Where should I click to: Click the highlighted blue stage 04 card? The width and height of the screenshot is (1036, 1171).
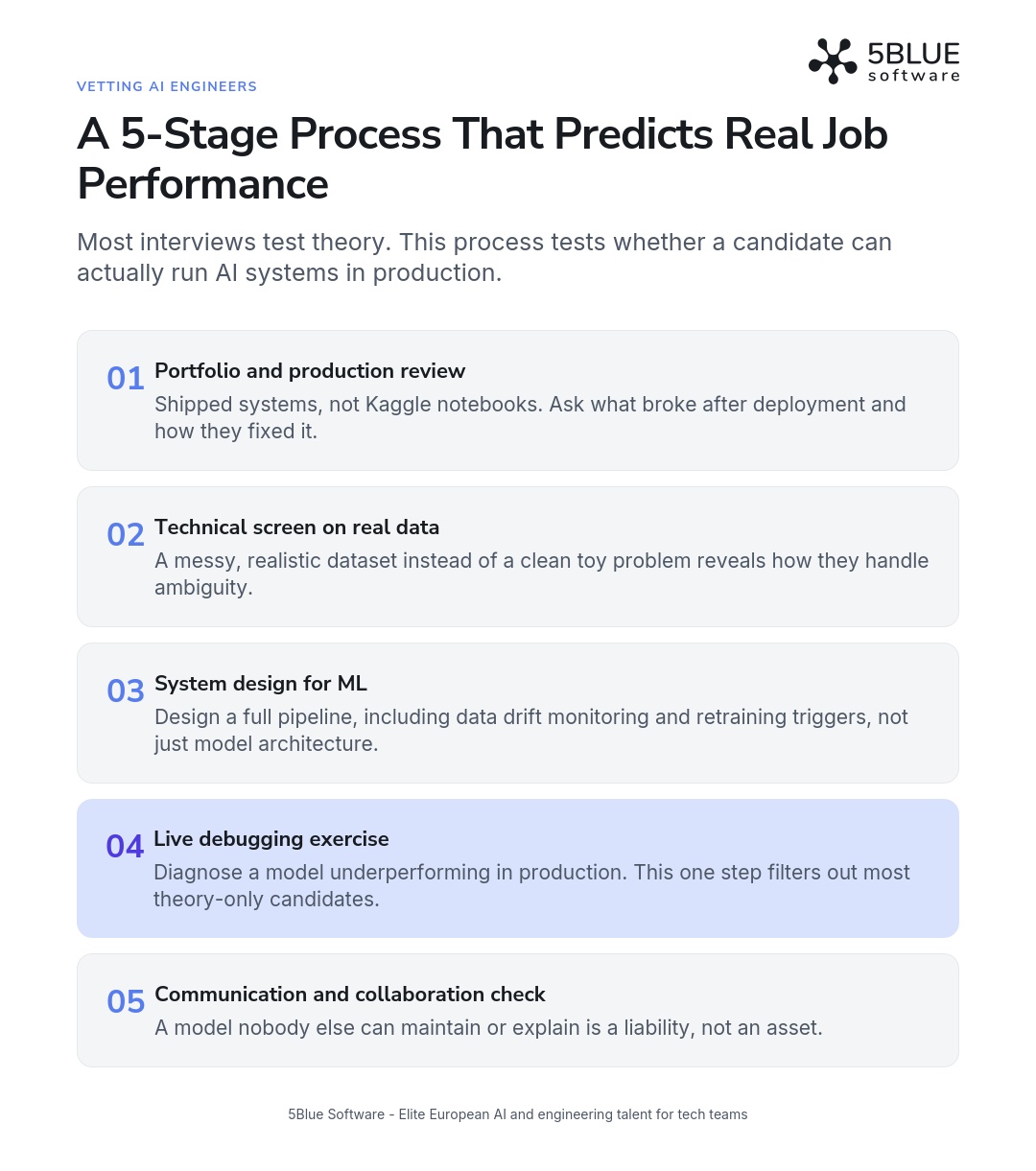518,868
